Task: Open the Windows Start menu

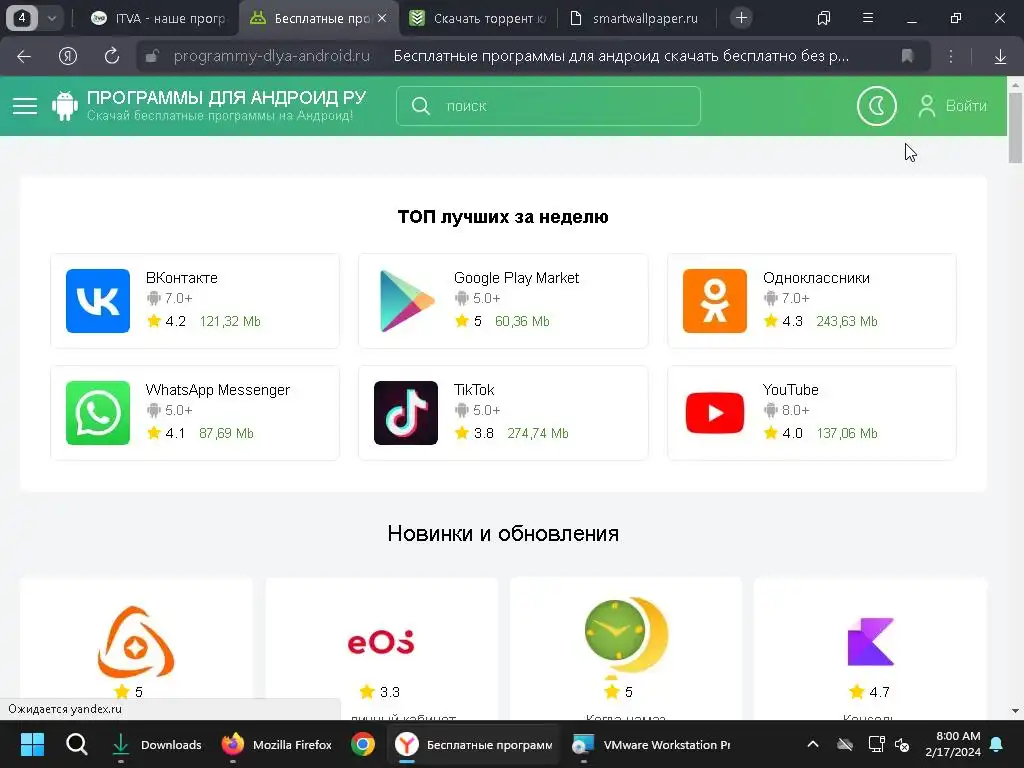Action: coord(32,744)
